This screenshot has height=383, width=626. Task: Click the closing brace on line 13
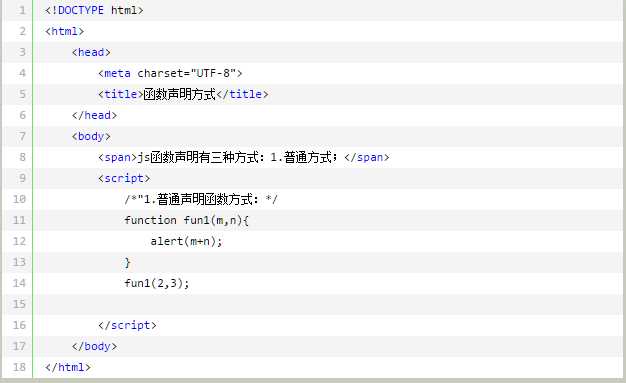tap(127, 262)
